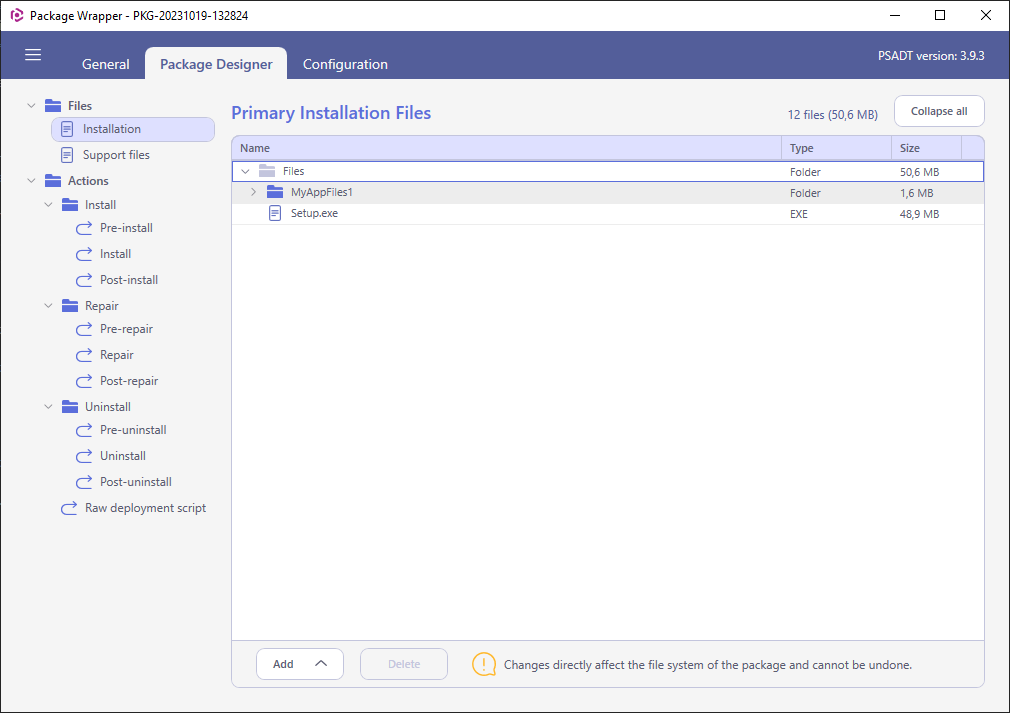Click the Actions folder icon
Viewport: 1010px width, 713px height.
pos(53,180)
